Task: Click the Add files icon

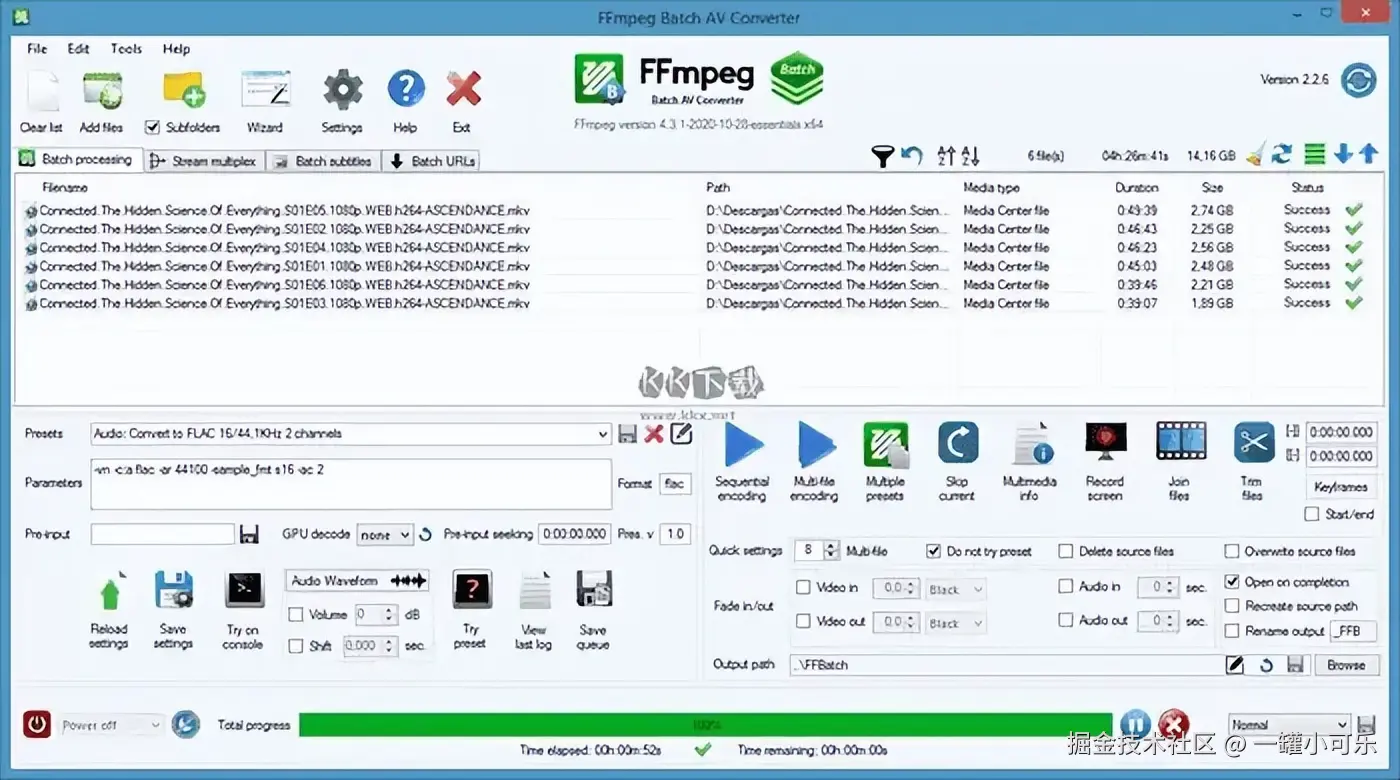Action: pos(102,91)
